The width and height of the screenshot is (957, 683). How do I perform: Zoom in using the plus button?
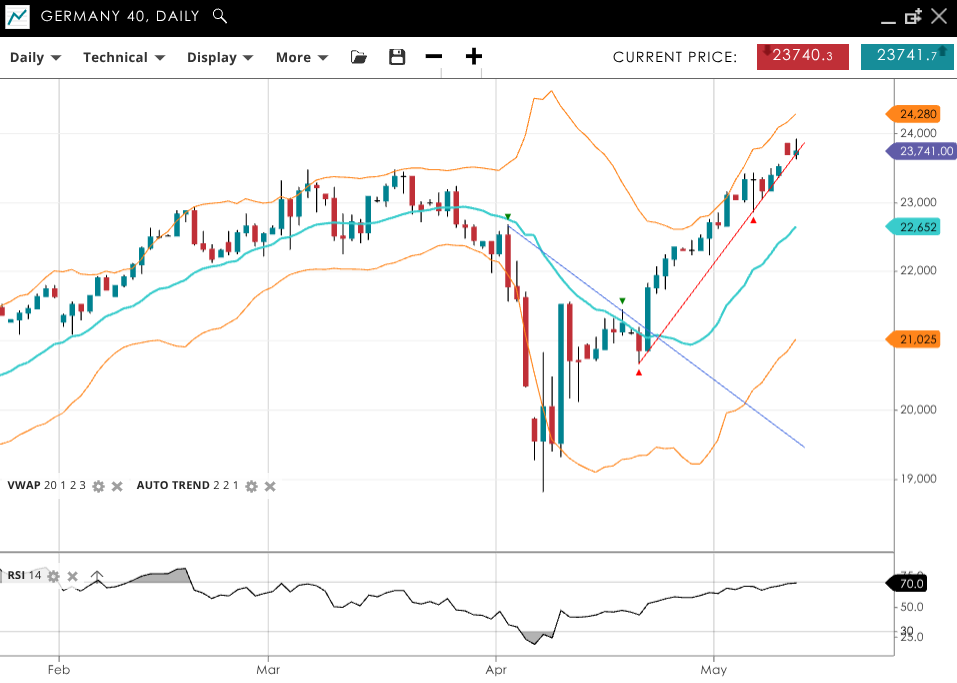[x=474, y=57]
